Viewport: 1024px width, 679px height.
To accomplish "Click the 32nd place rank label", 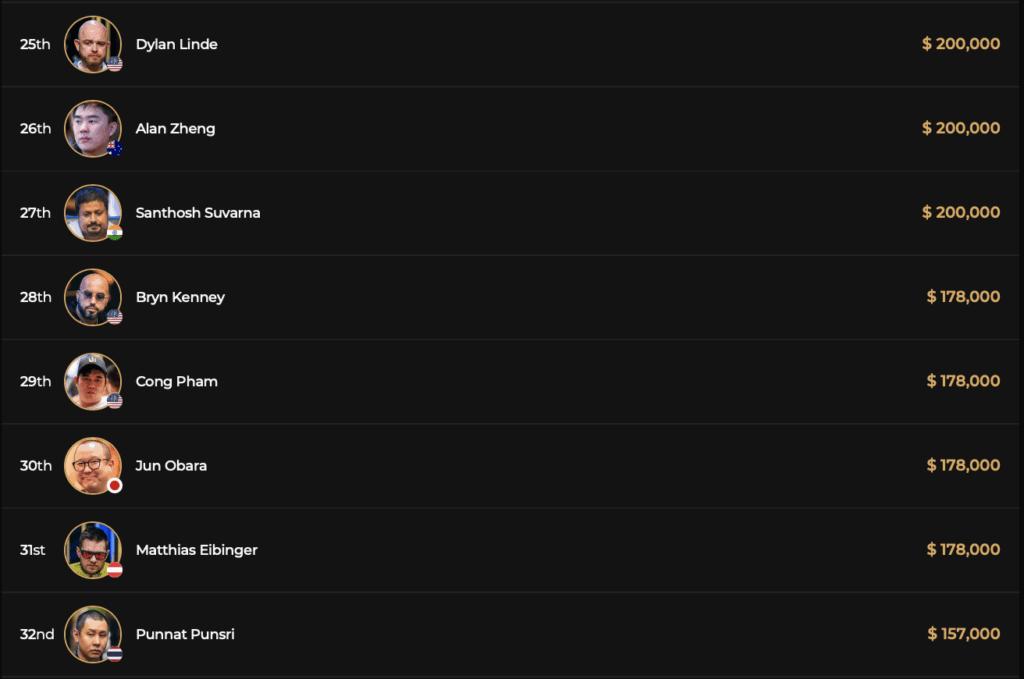I will coord(37,634).
